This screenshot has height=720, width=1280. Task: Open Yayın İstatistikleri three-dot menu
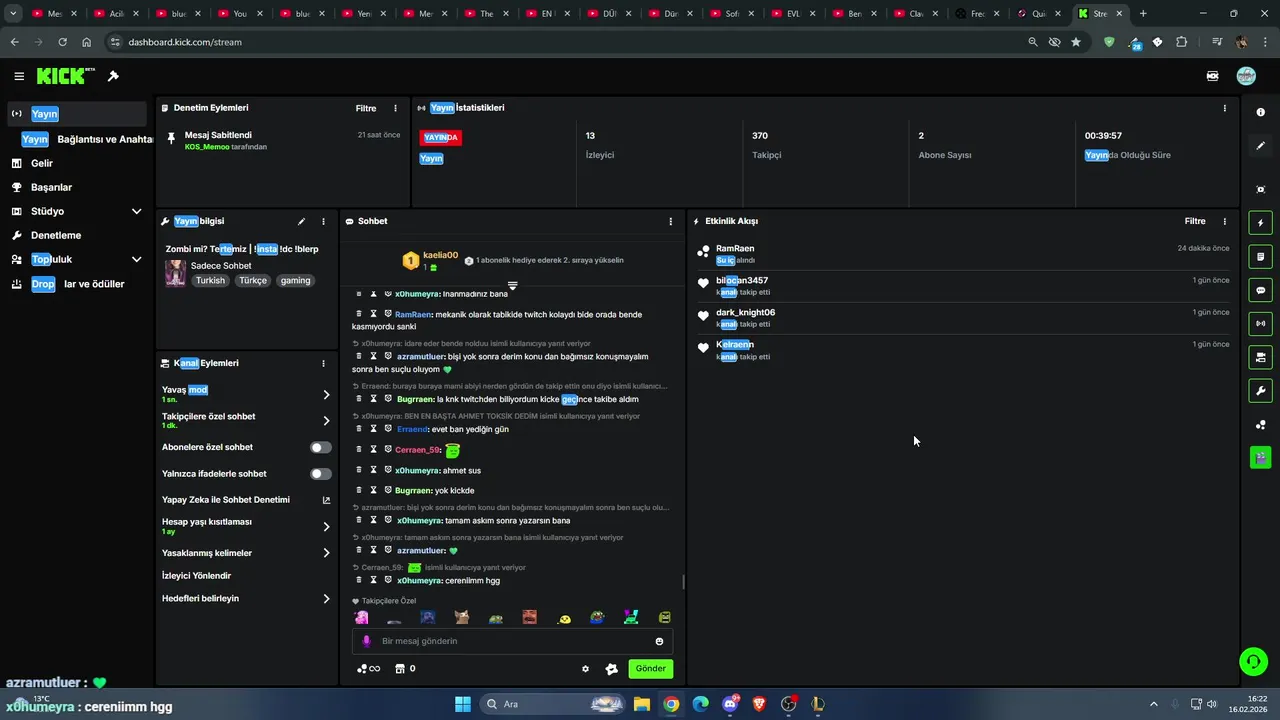pos(1224,108)
